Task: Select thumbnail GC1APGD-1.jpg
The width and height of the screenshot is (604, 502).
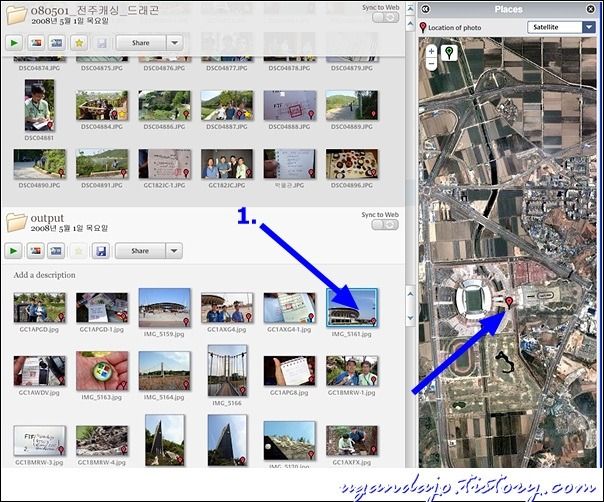Action: (102, 307)
